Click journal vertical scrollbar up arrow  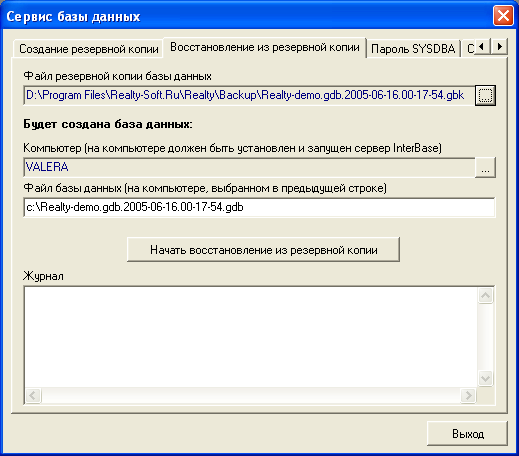click(485, 295)
